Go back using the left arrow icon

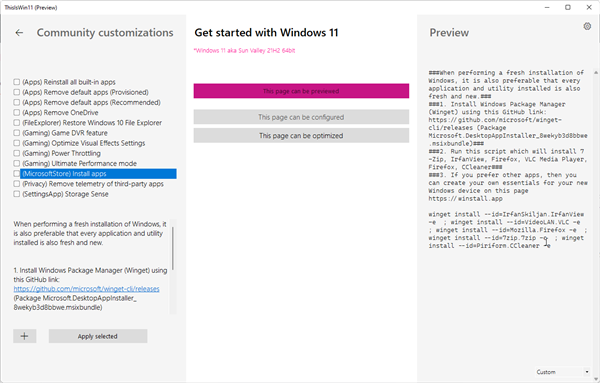[19, 33]
